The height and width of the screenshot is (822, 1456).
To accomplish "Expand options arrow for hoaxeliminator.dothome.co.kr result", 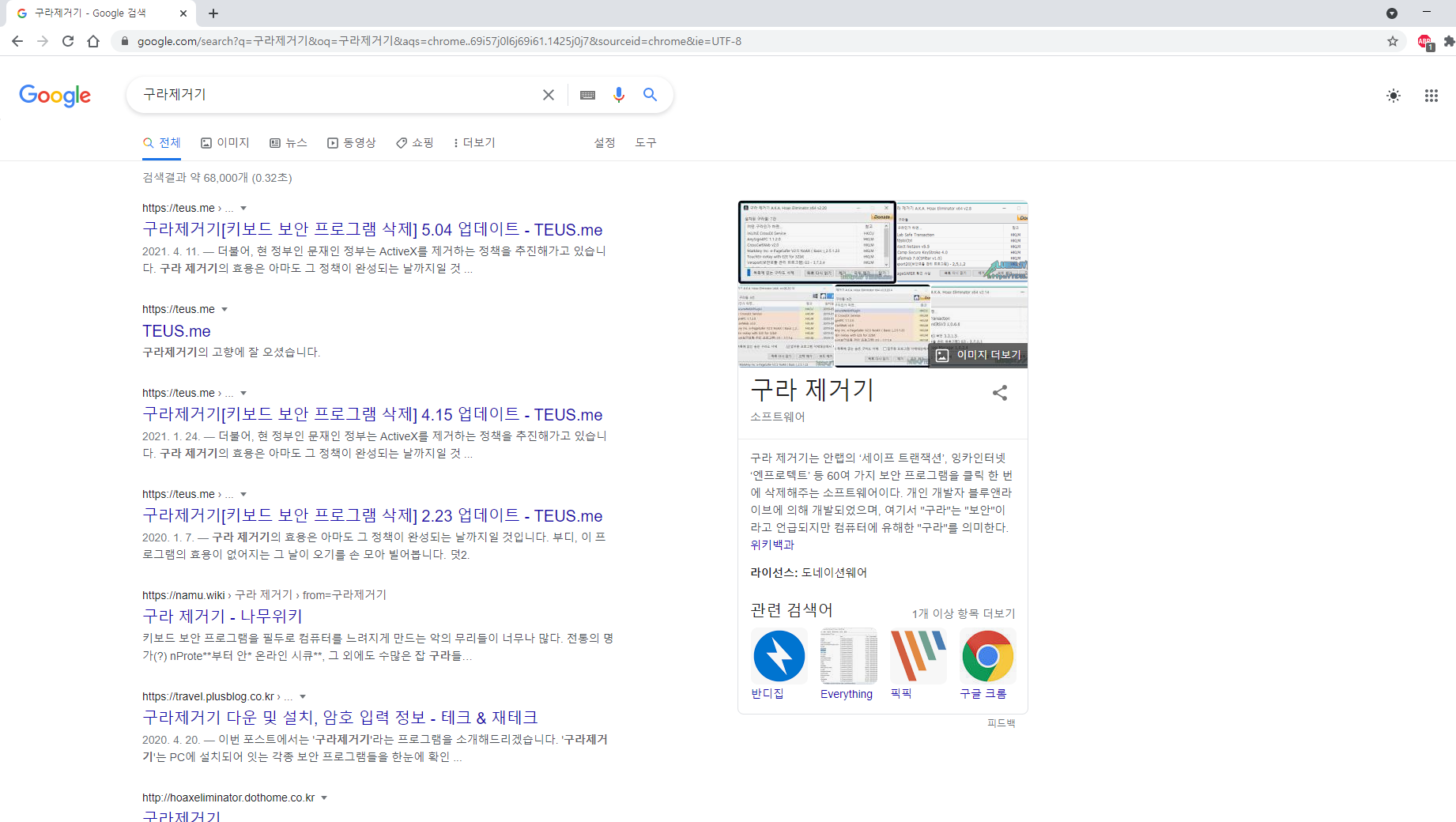I will [324, 798].
